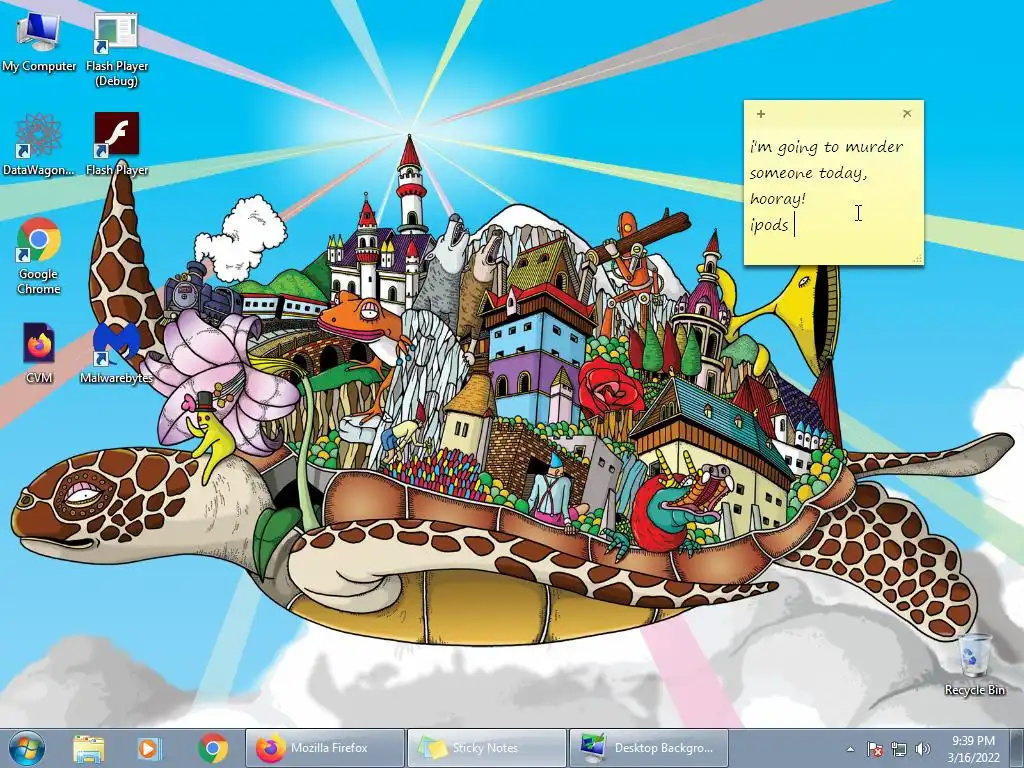Viewport: 1024px width, 768px height.
Task: Open the volume speaker tray icon
Action: pyautogui.click(x=923, y=750)
